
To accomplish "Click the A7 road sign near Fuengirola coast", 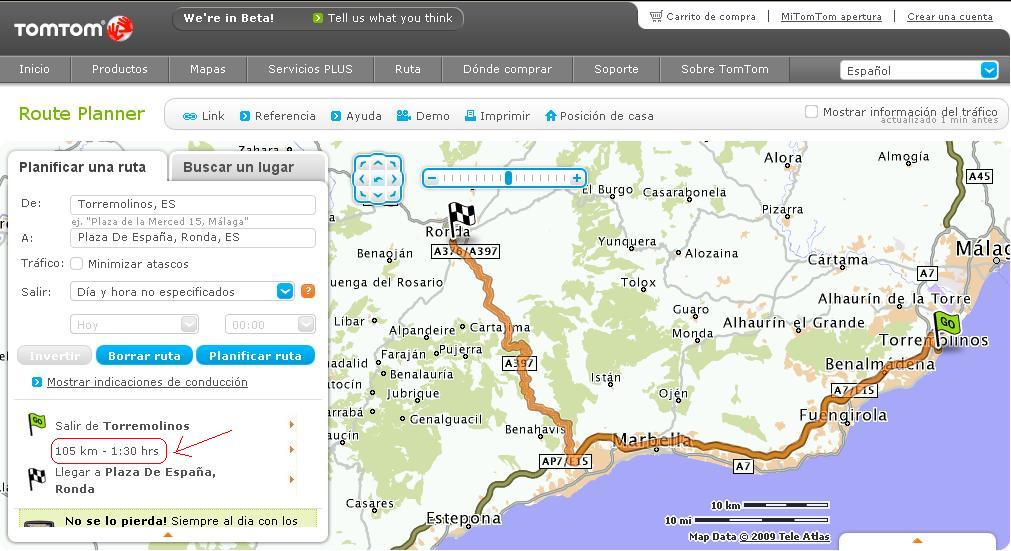I will point(743,466).
